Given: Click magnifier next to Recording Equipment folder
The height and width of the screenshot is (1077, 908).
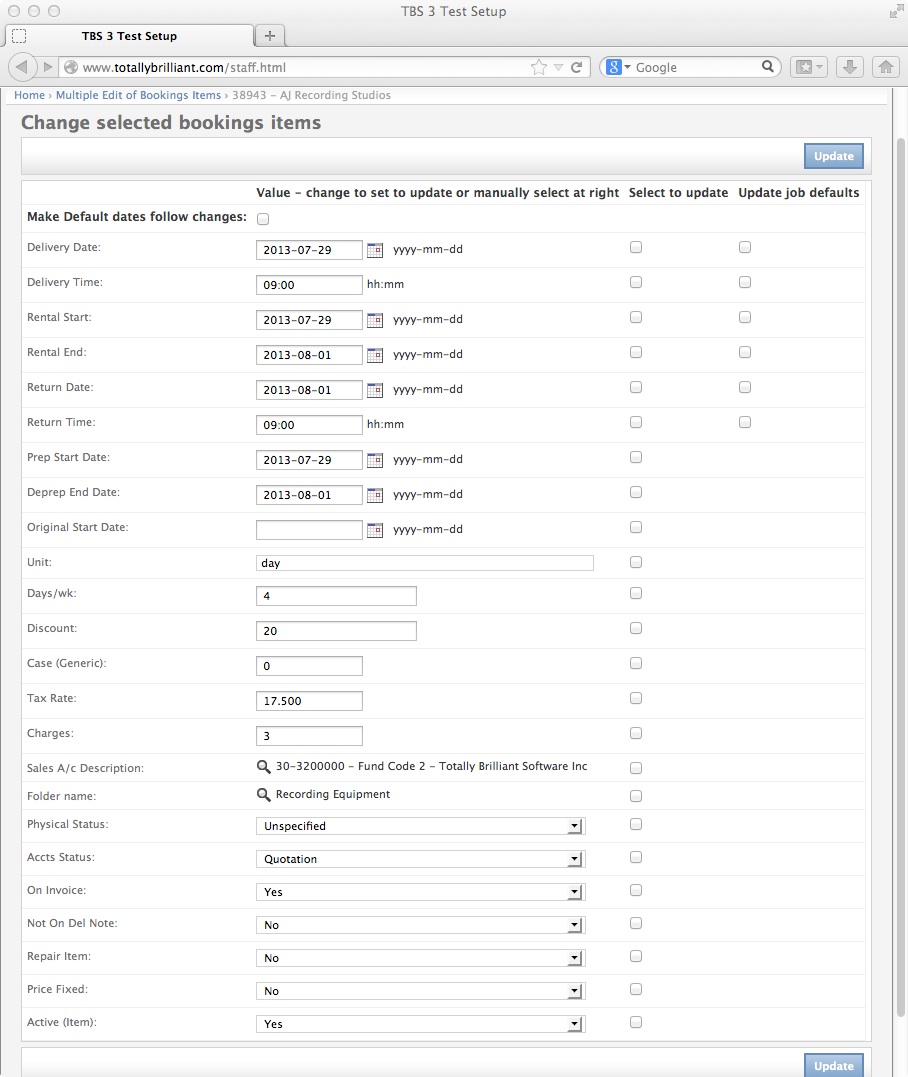Looking at the screenshot, I should click(x=263, y=795).
